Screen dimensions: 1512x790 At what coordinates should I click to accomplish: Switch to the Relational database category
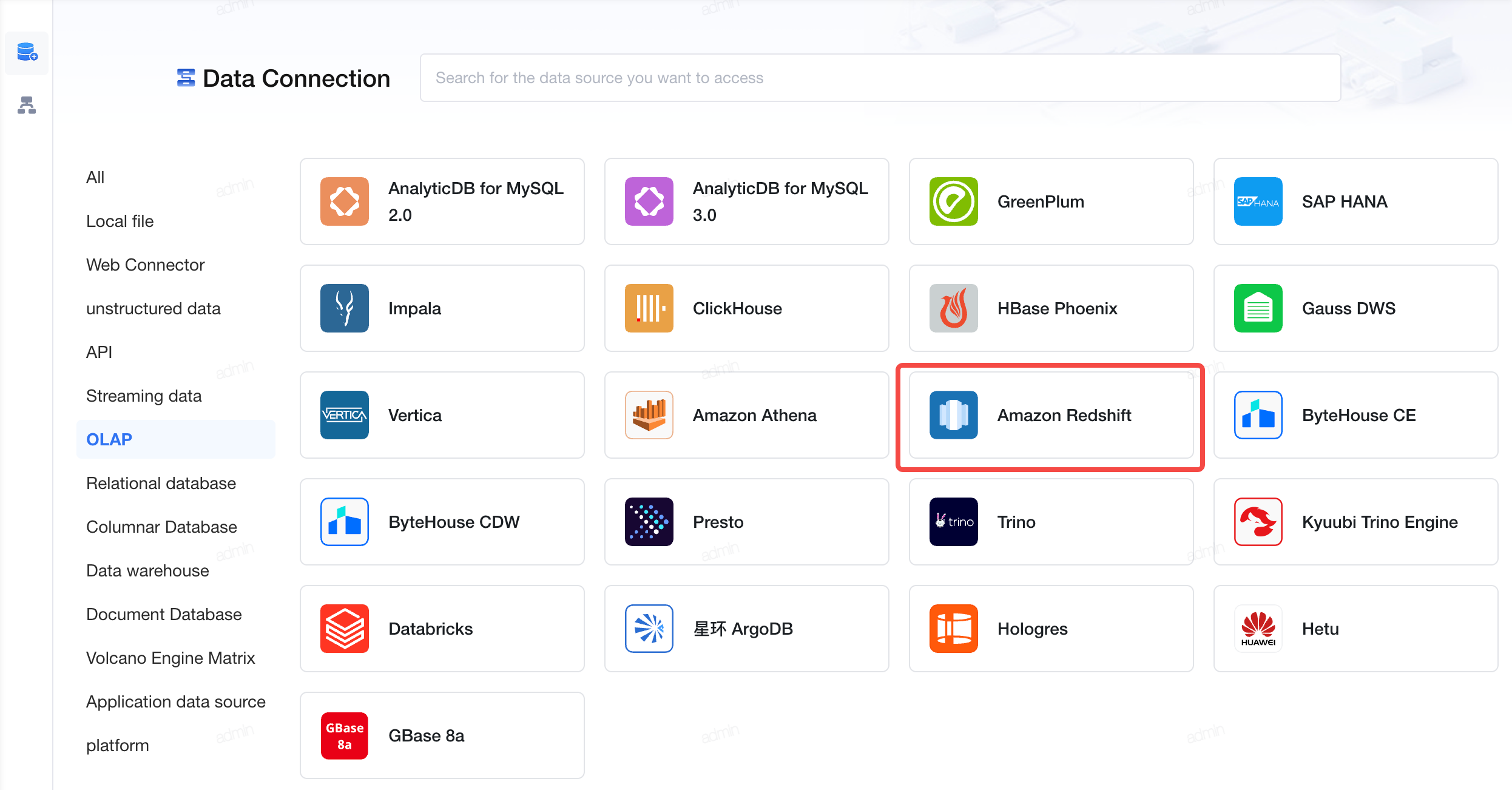point(161,483)
